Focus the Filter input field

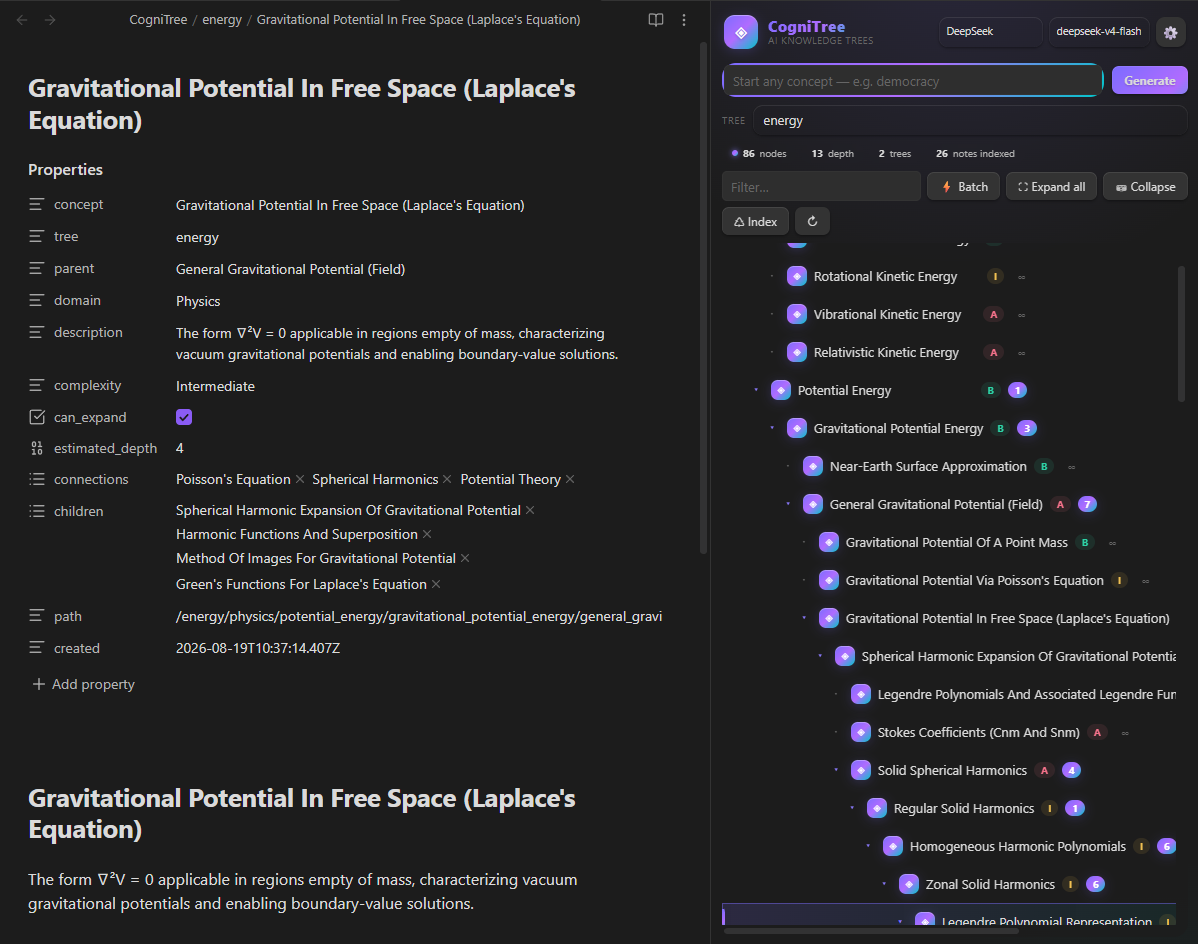click(821, 186)
